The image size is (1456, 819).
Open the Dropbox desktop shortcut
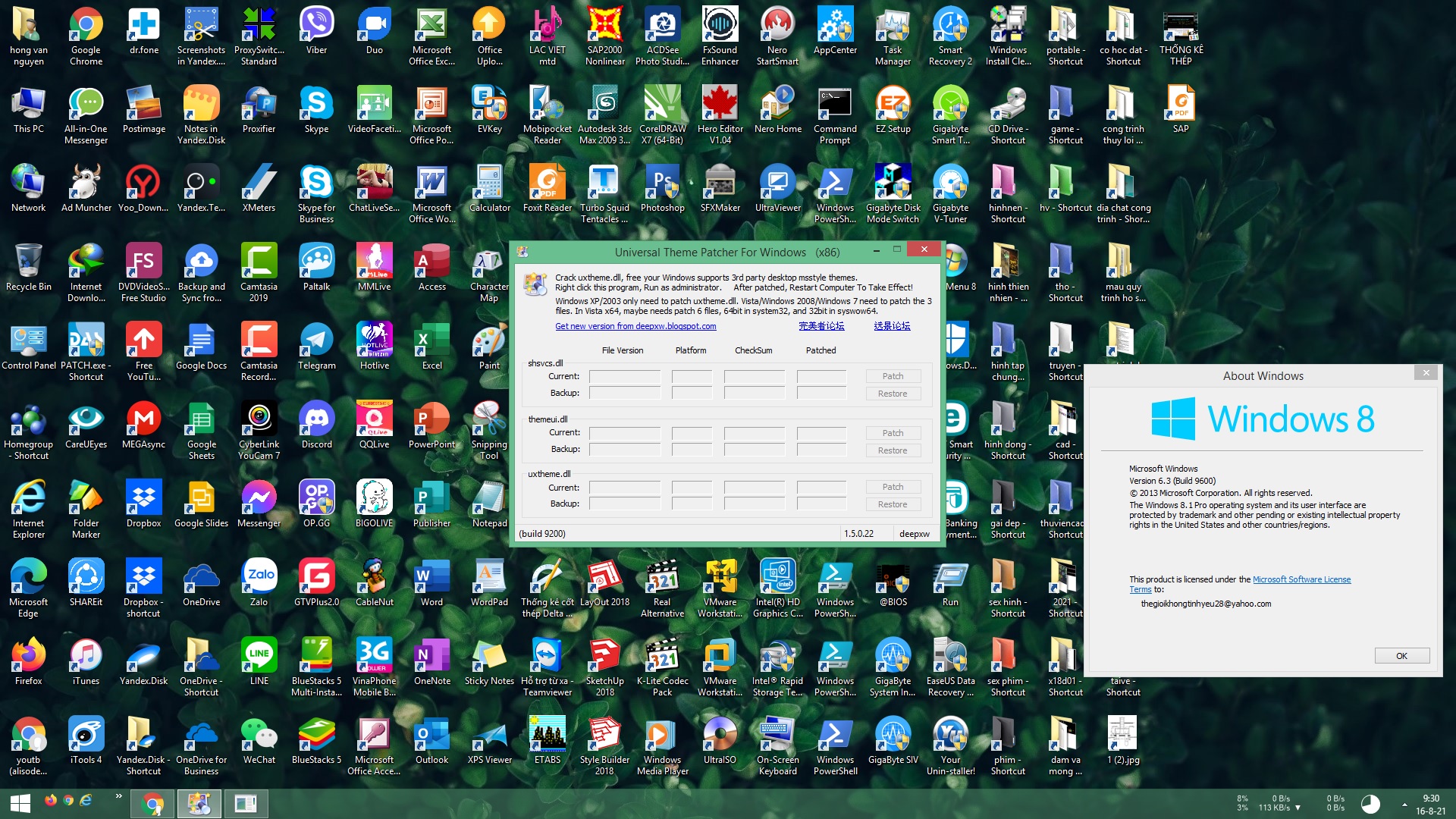(143, 504)
